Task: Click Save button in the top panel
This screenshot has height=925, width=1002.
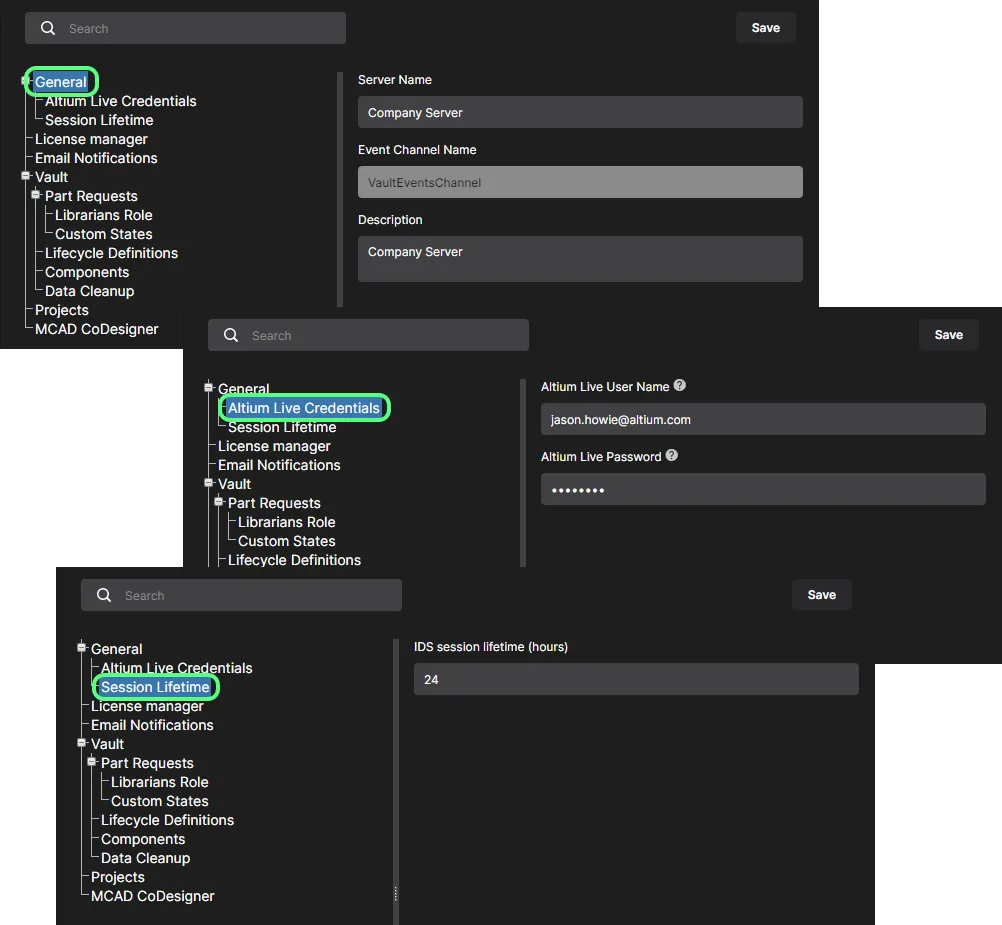Action: click(x=766, y=28)
